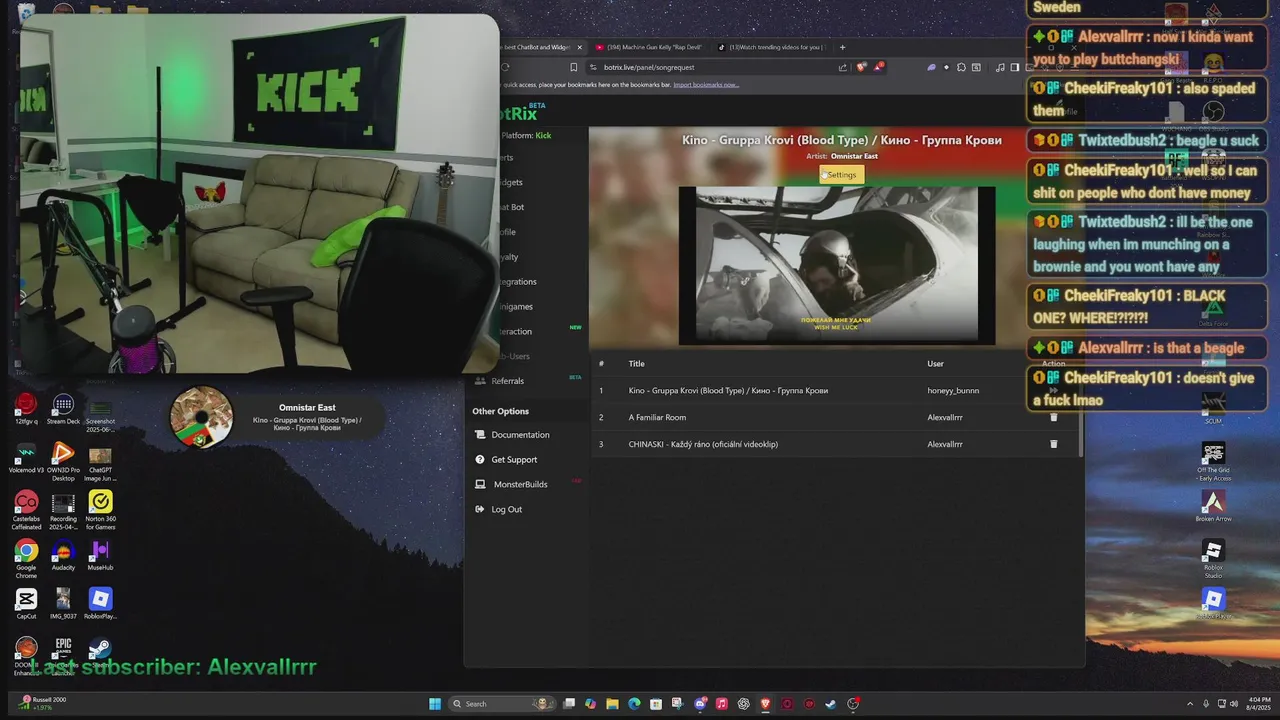Close the ChatBot and Widget browser tab
Viewport: 1280px width, 720px height.
[x=579, y=47]
